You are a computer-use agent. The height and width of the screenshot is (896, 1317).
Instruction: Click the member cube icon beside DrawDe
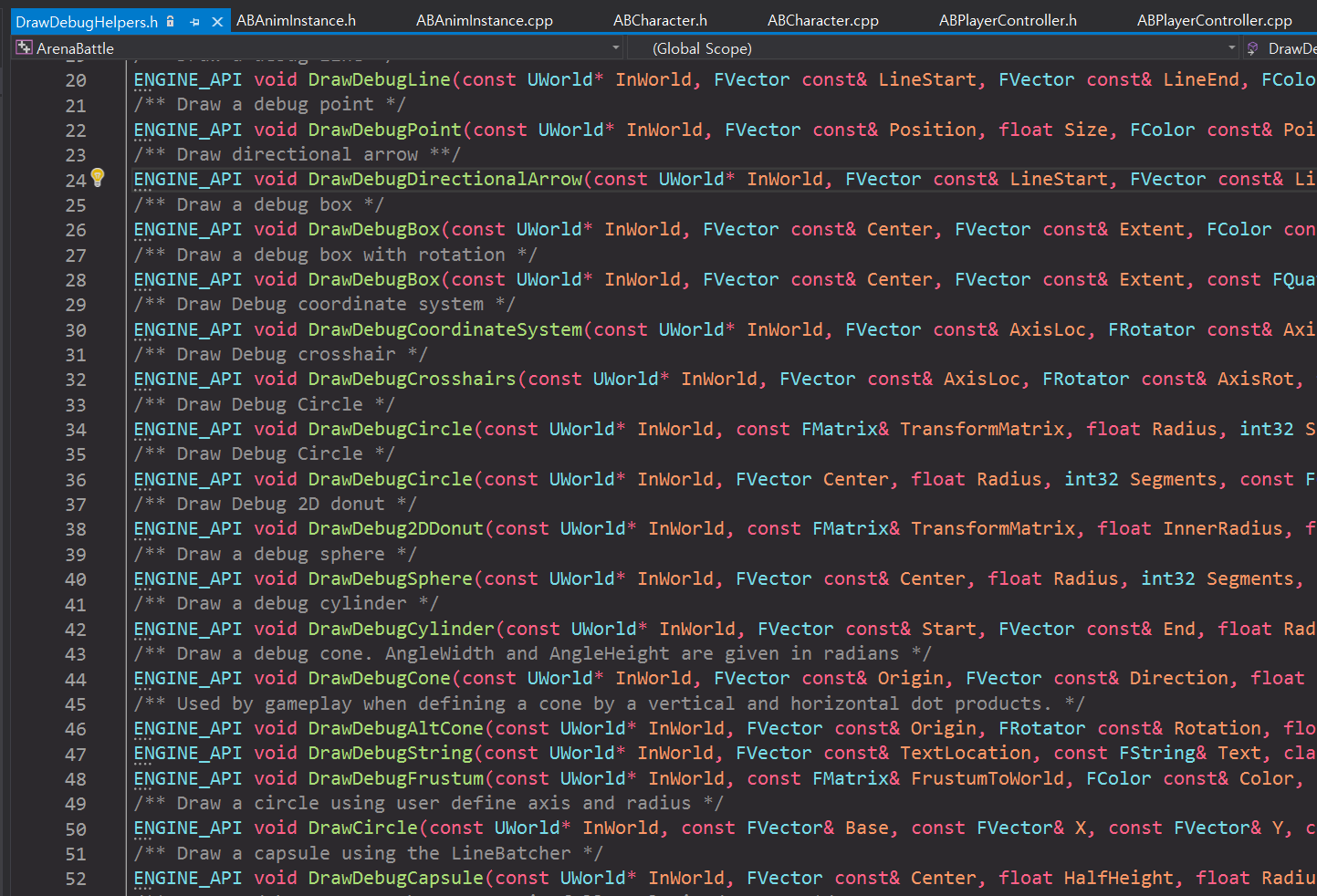(x=1252, y=48)
